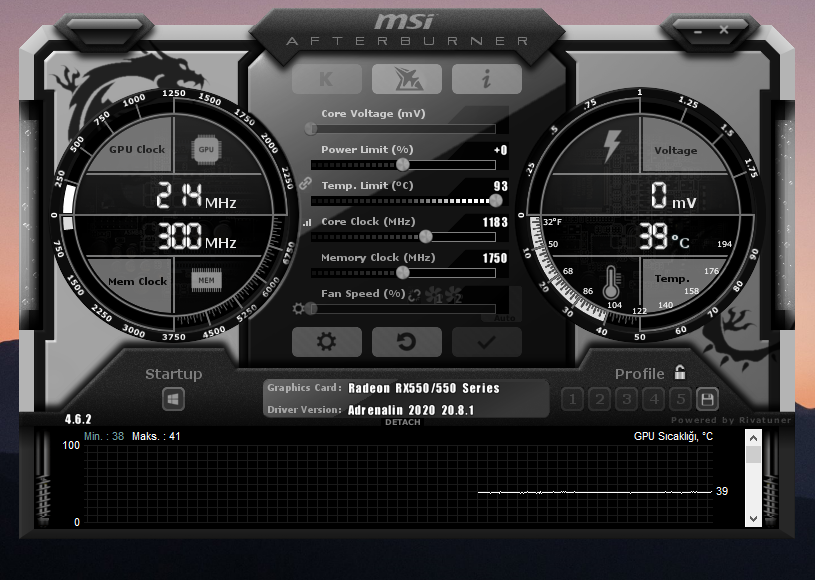Click the Temp. Limit value 93
This screenshot has height=580, width=815.
click(501, 186)
